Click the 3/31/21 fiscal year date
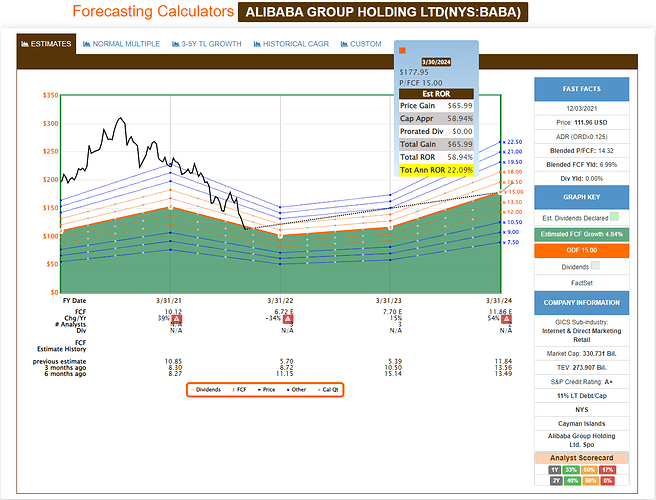The height and width of the screenshot is (500, 656). pyautogui.click(x=169, y=300)
